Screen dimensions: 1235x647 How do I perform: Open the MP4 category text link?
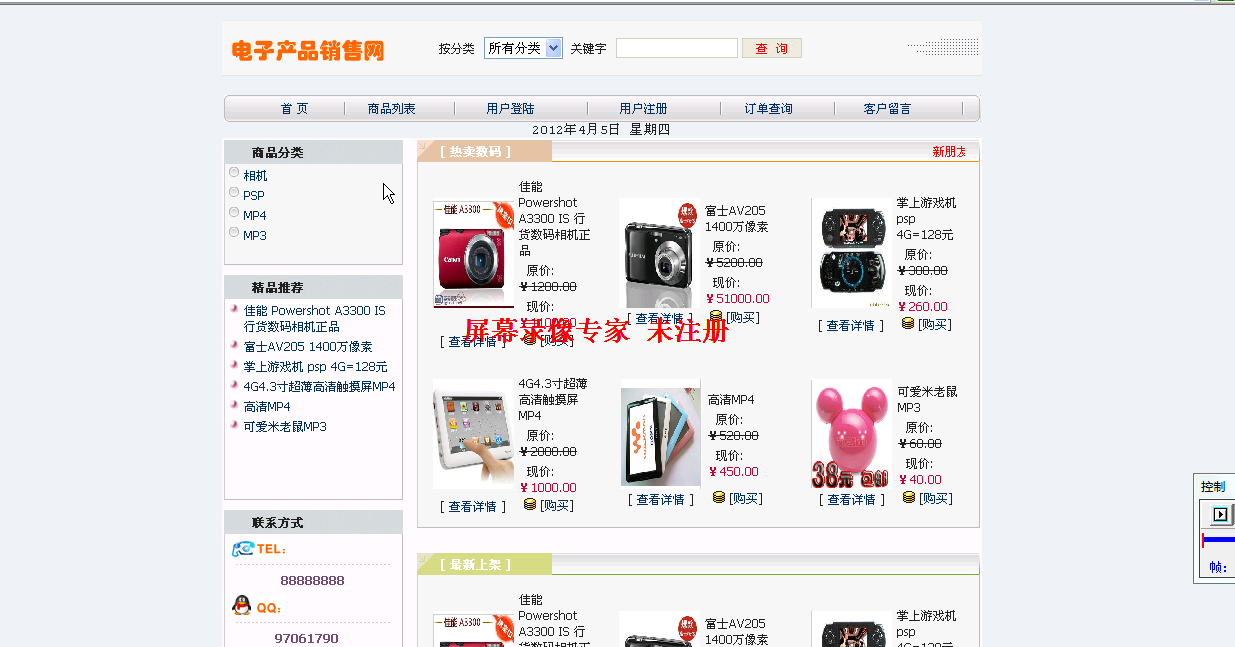pos(255,216)
